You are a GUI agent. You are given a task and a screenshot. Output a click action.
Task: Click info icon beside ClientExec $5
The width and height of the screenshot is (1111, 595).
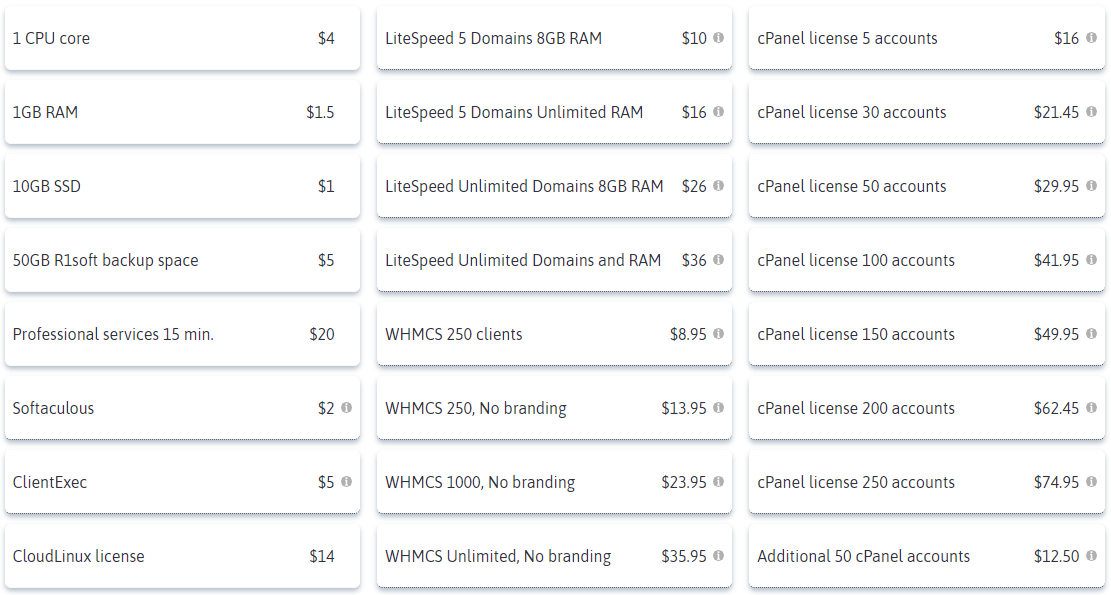click(346, 482)
